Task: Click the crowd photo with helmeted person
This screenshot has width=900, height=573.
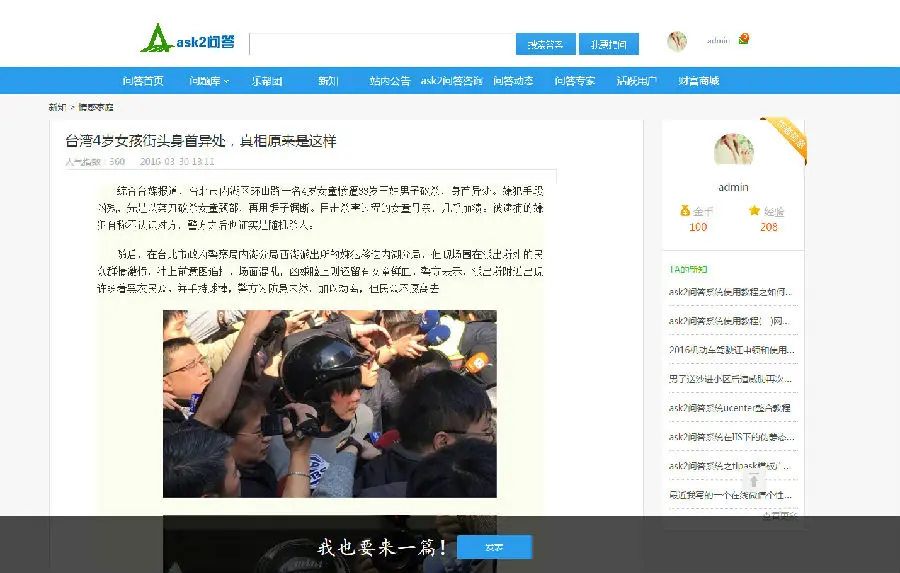Action: coord(329,404)
